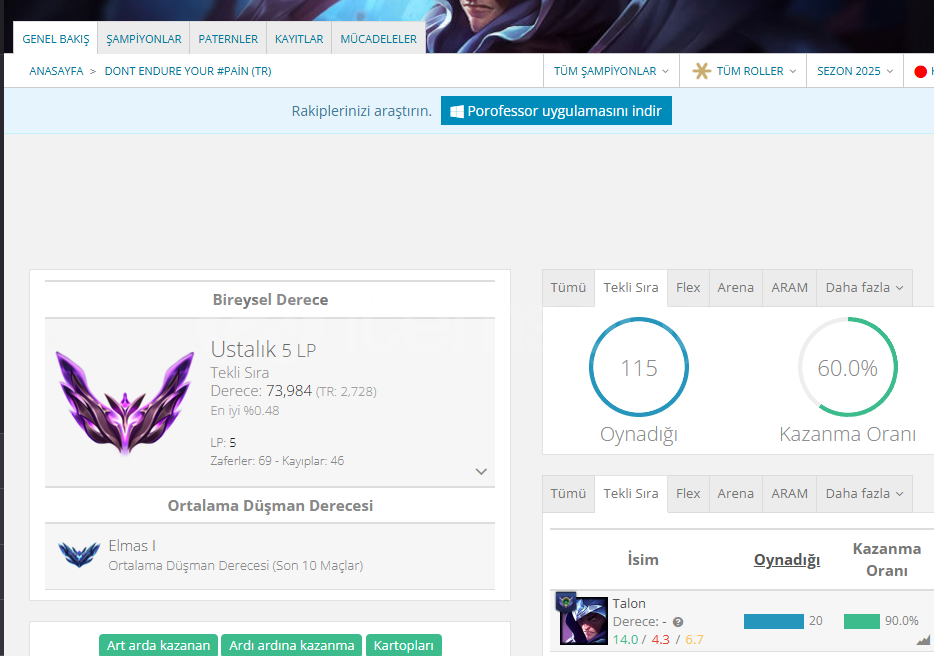The height and width of the screenshot is (656, 934).
Task: Click the Kartopları tag
Action: point(404,645)
